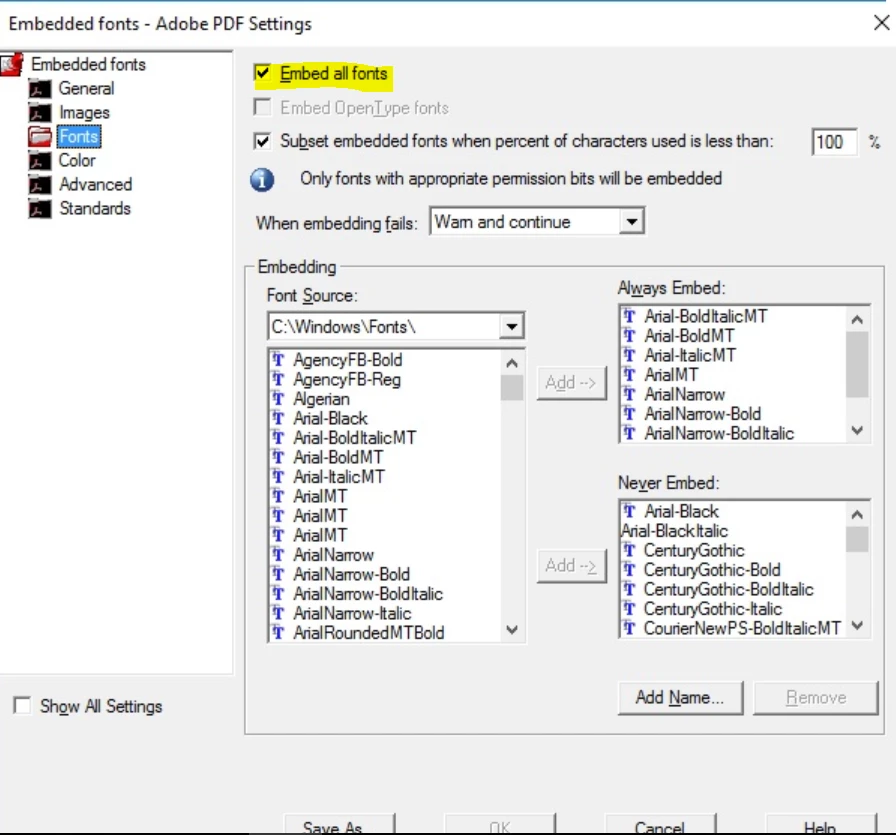896x835 pixels.
Task: Click font icon beside CourierNewPS-BoldItalicMT
Action: pos(629,628)
